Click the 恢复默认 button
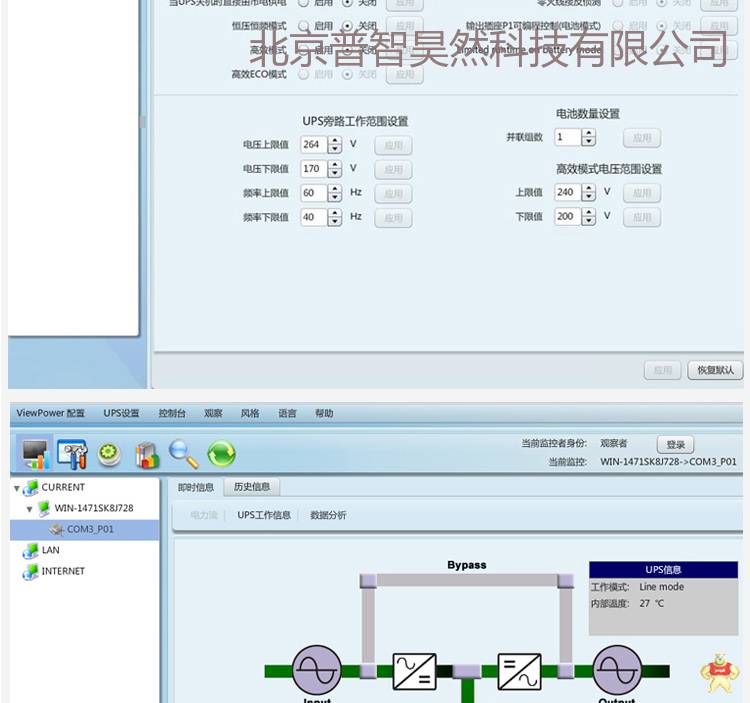Viewport: 750px width, 703px height. [x=715, y=370]
